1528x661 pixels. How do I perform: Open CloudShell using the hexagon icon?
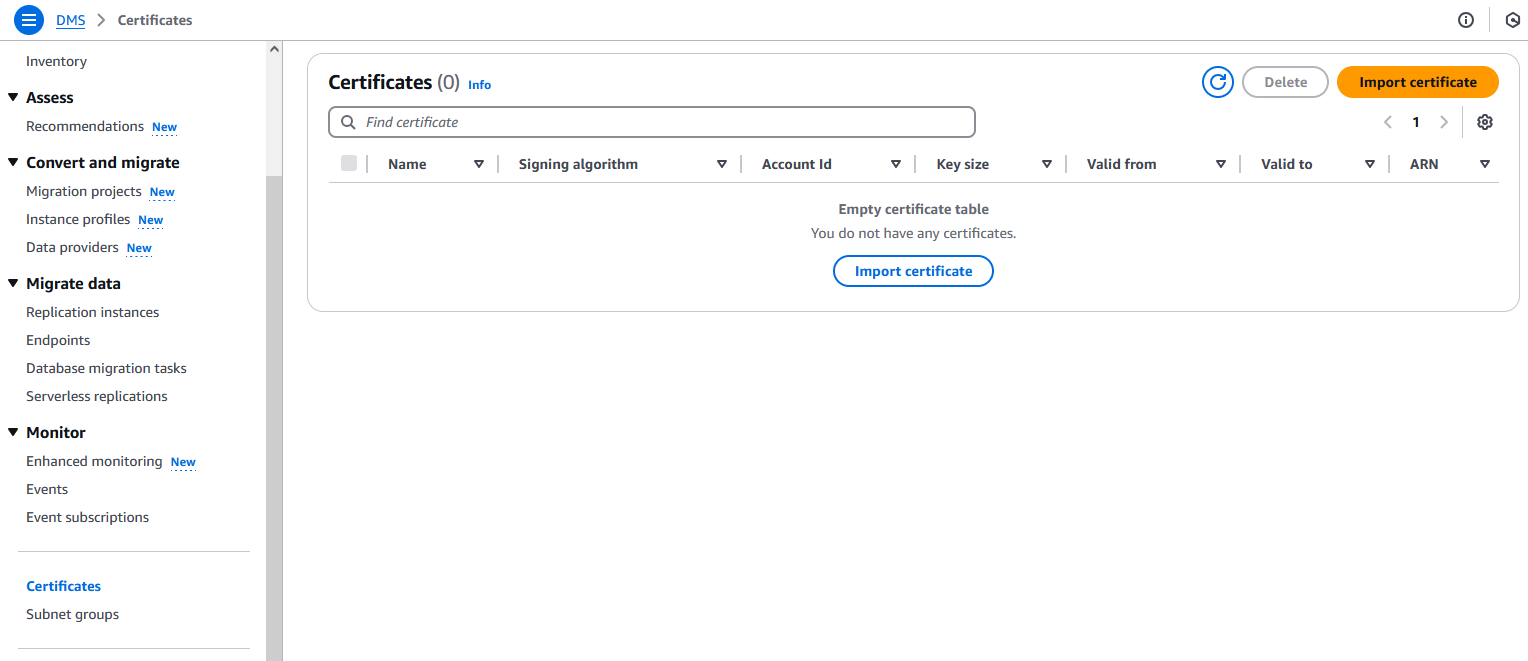pyautogui.click(x=1513, y=19)
